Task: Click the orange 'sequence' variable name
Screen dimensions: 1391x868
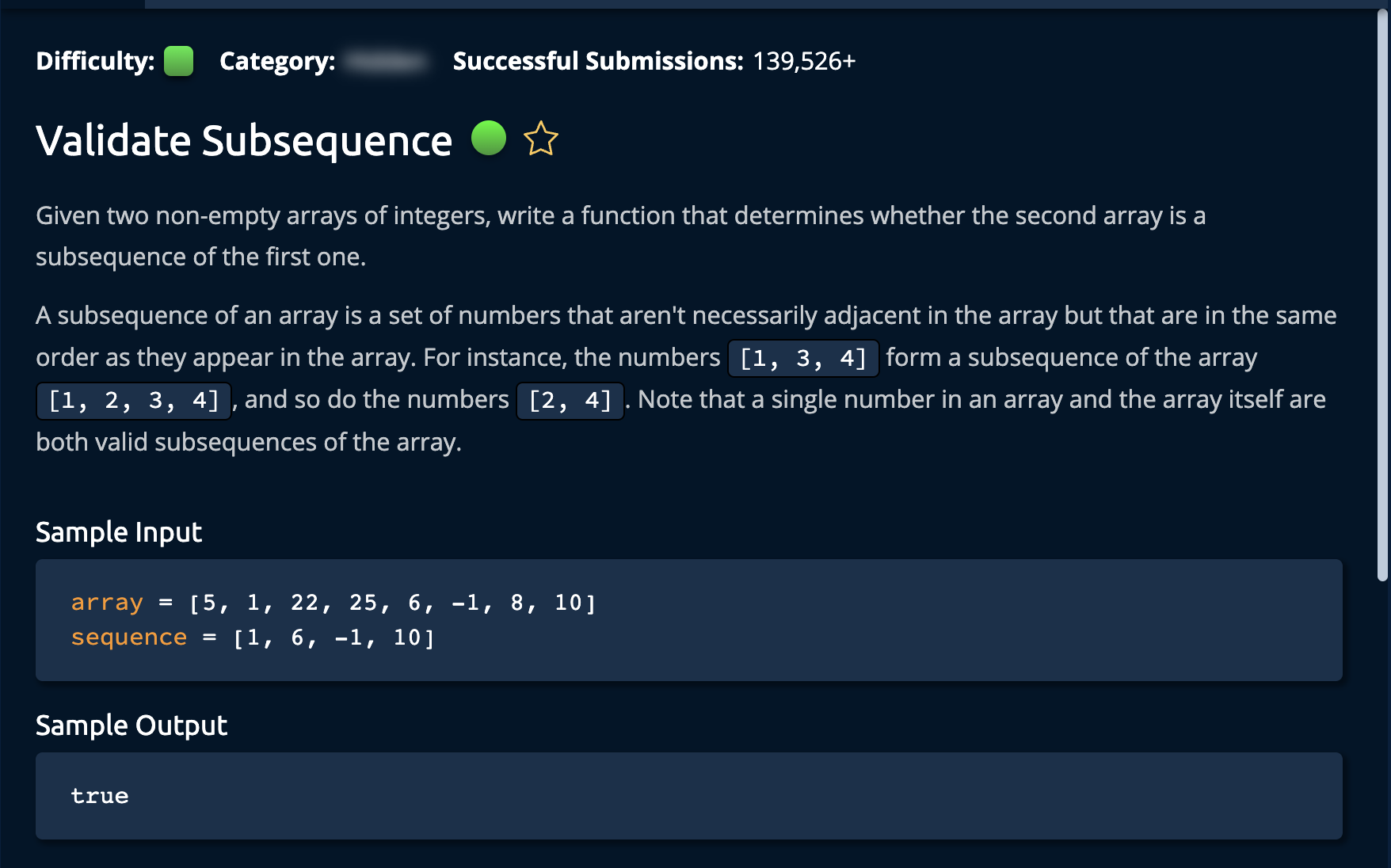Action: [129, 638]
